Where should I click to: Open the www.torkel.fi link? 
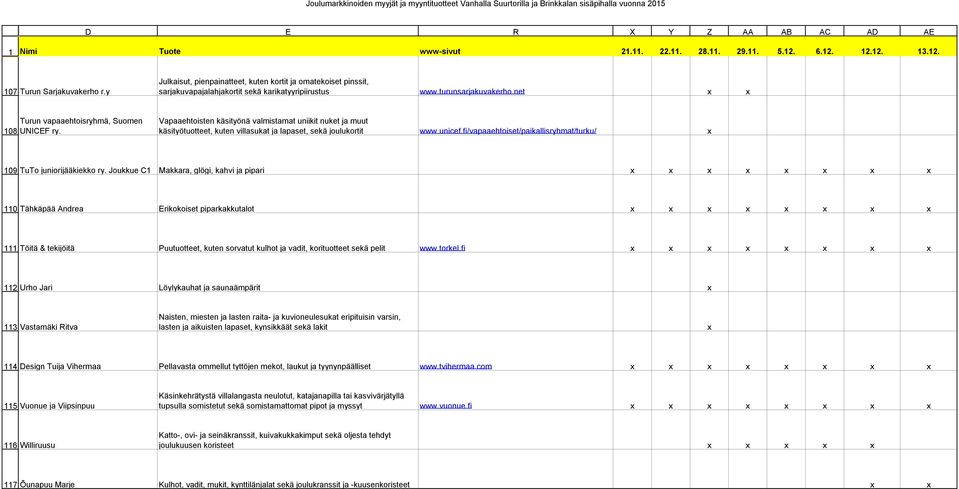pyautogui.click(x=442, y=248)
